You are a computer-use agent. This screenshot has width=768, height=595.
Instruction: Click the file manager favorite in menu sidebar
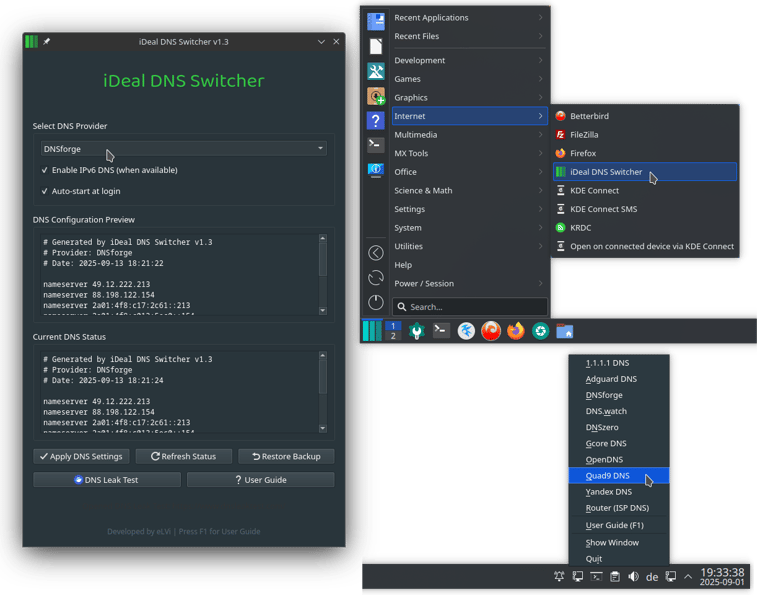click(x=376, y=22)
